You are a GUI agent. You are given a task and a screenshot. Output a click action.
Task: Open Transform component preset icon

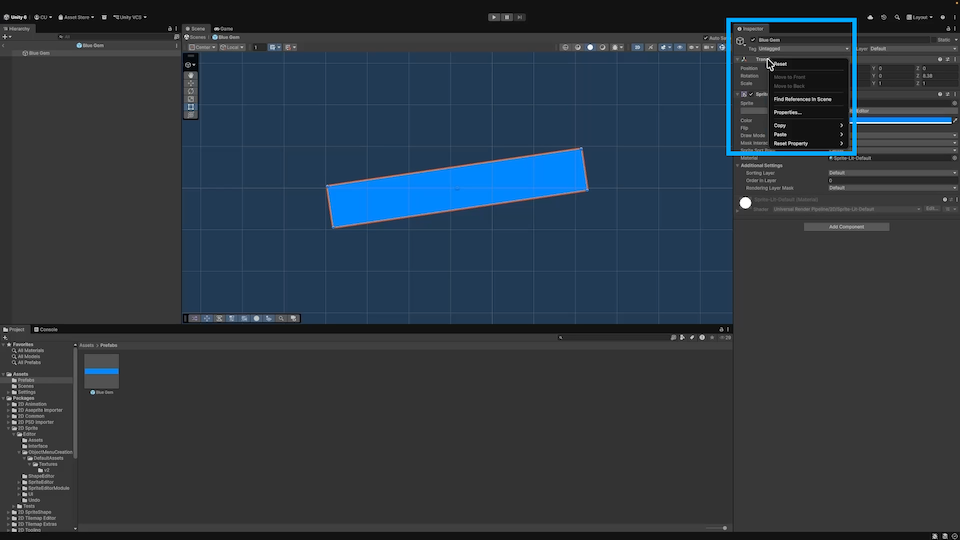click(x=947, y=59)
